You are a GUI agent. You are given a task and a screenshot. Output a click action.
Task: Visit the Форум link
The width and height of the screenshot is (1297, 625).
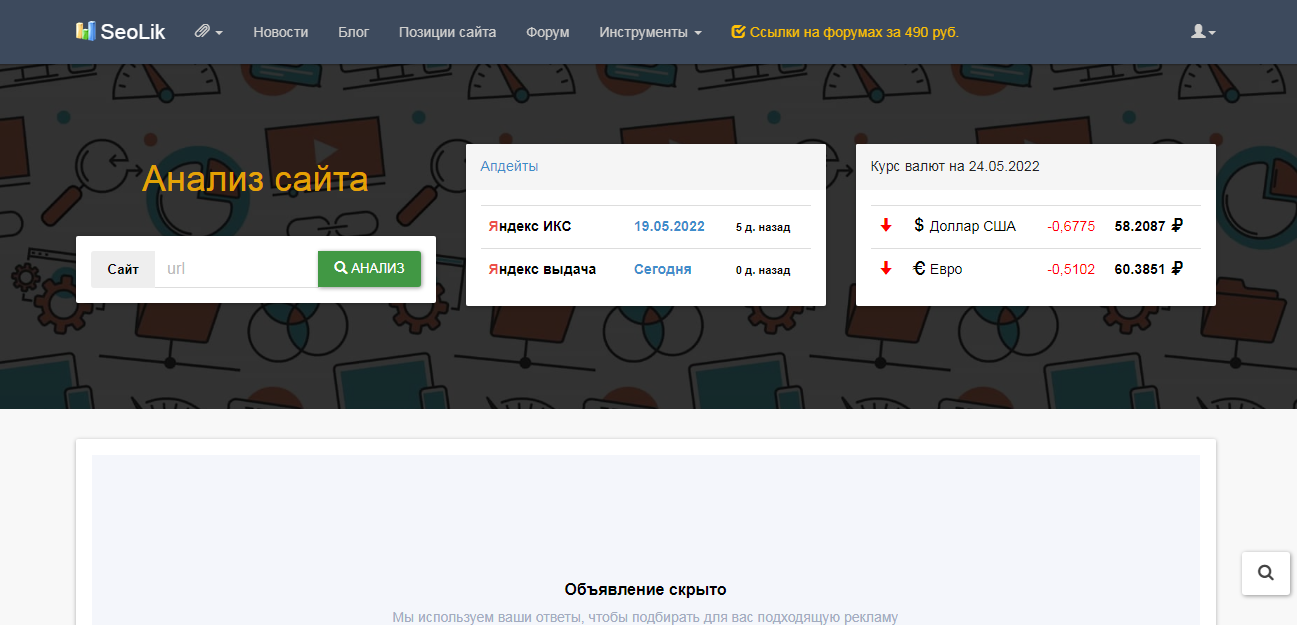[x=548, y=32]
